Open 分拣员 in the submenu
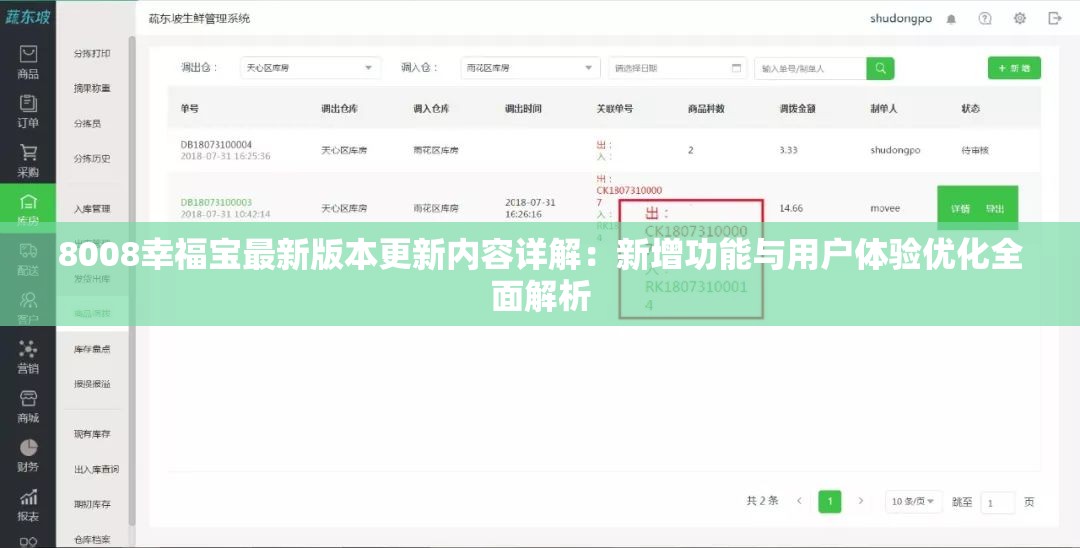The image size is (1080, 548). pos(87,123)
